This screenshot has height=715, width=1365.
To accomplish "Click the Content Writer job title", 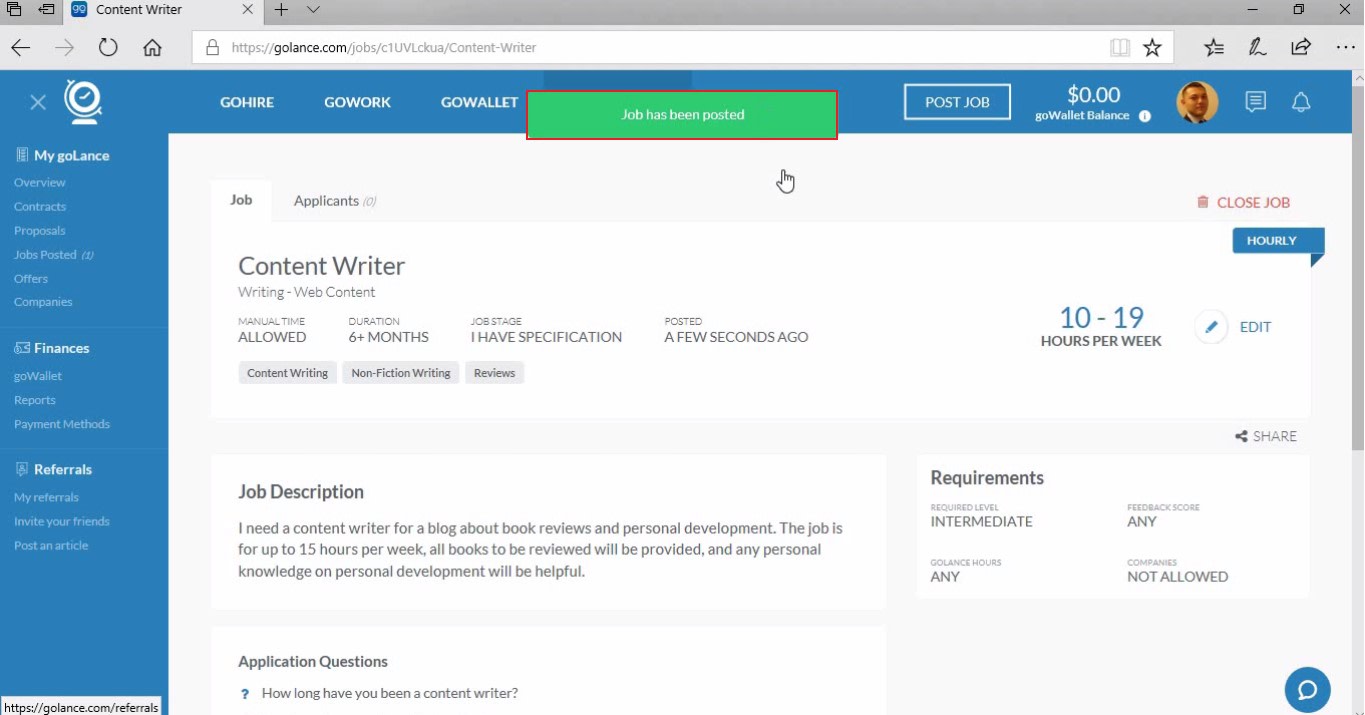I will [321, 266].
